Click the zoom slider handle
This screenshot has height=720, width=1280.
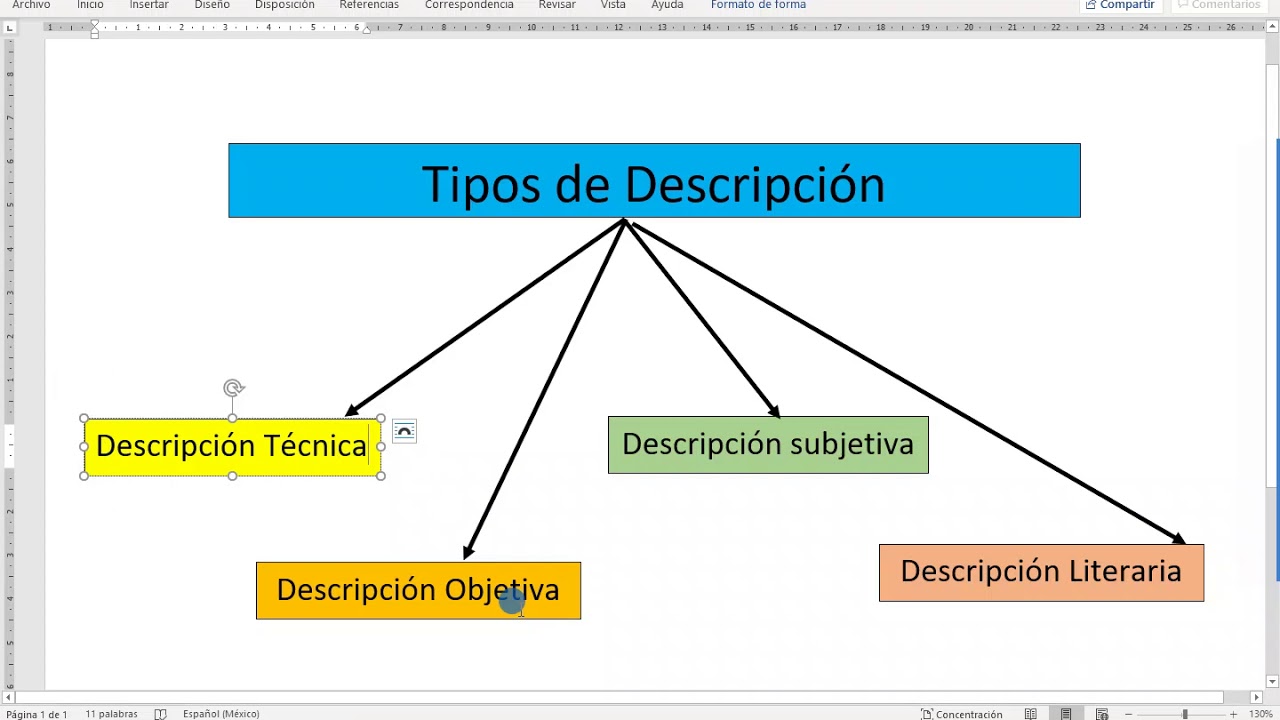[x=1185, y=714]
